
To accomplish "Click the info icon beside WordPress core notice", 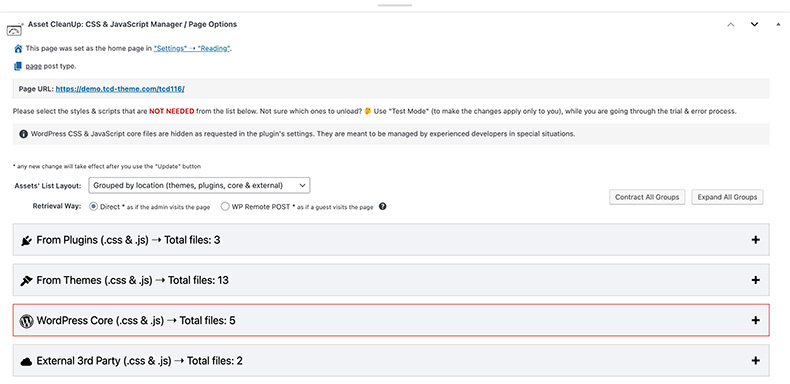I will (23, 134).
